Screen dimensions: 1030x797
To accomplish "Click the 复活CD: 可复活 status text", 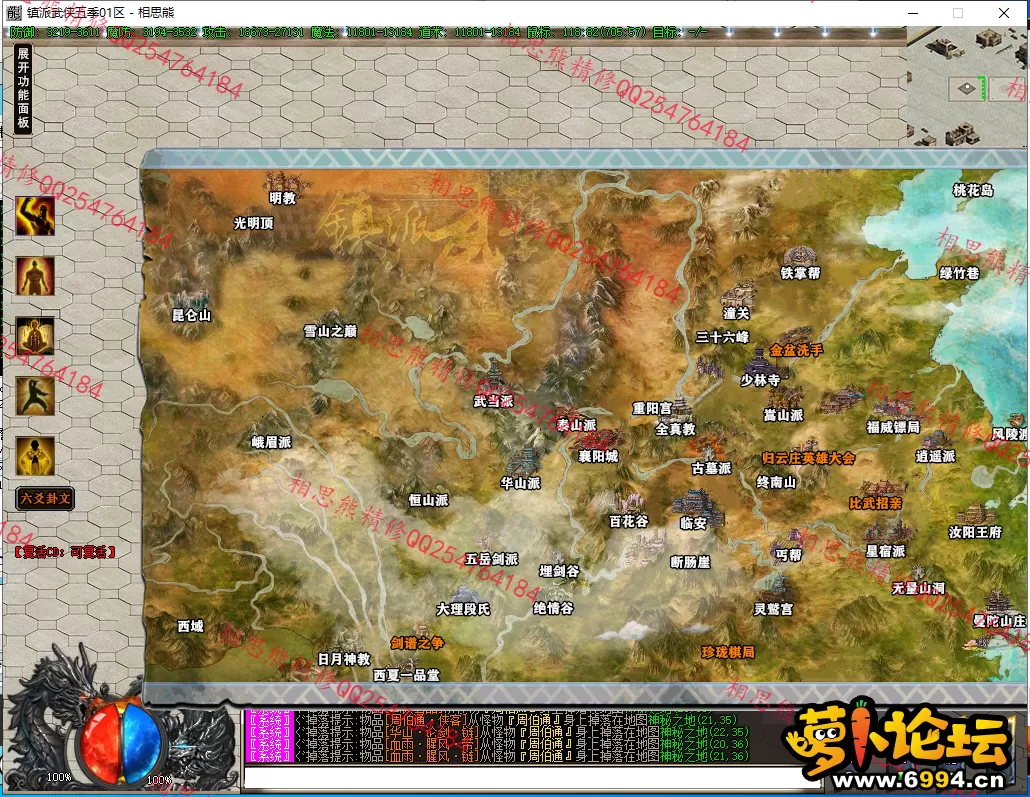I will pyautogui.click(x=65, y=552).
